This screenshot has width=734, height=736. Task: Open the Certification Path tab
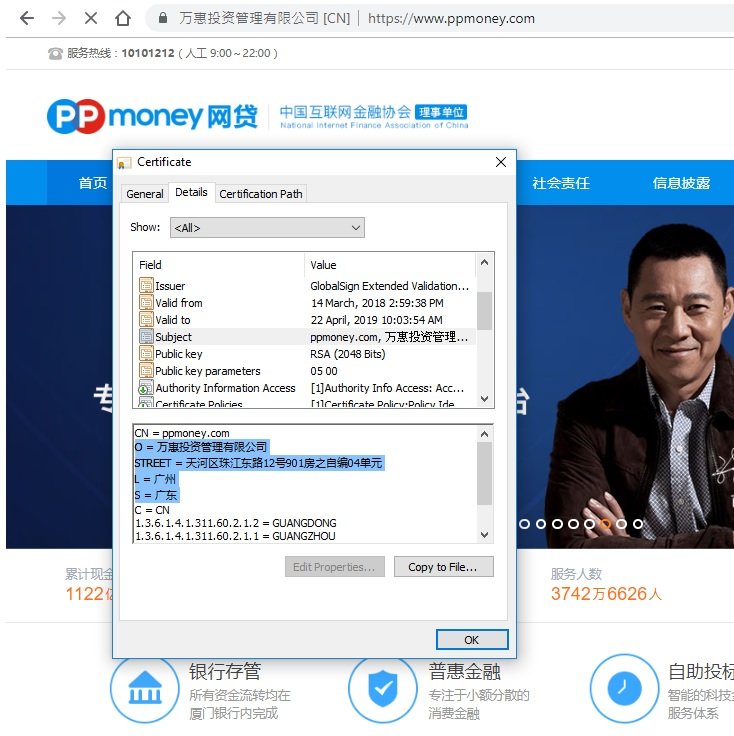coord(261,194)
